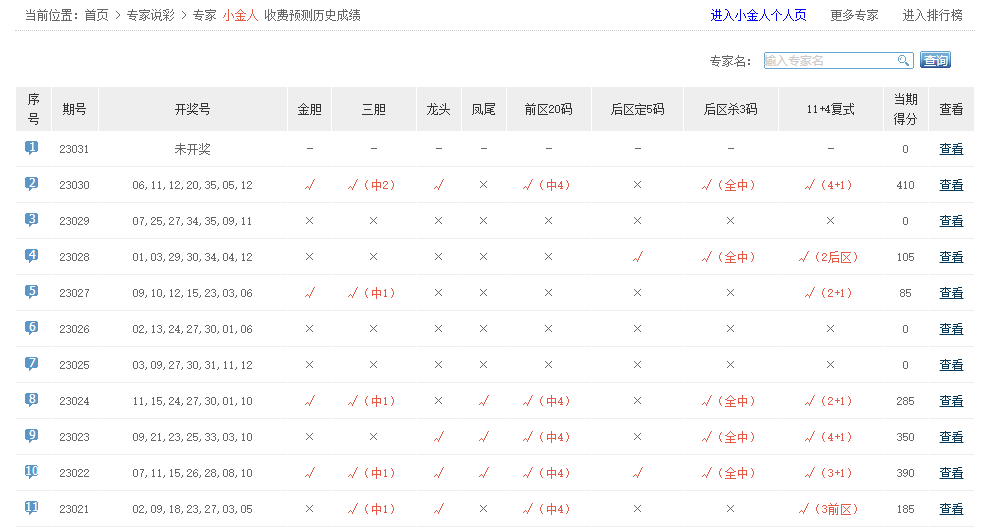Type in the 输入专家名 search field
Viewport: 986px width, 530px height.
(x=828, y=61)
